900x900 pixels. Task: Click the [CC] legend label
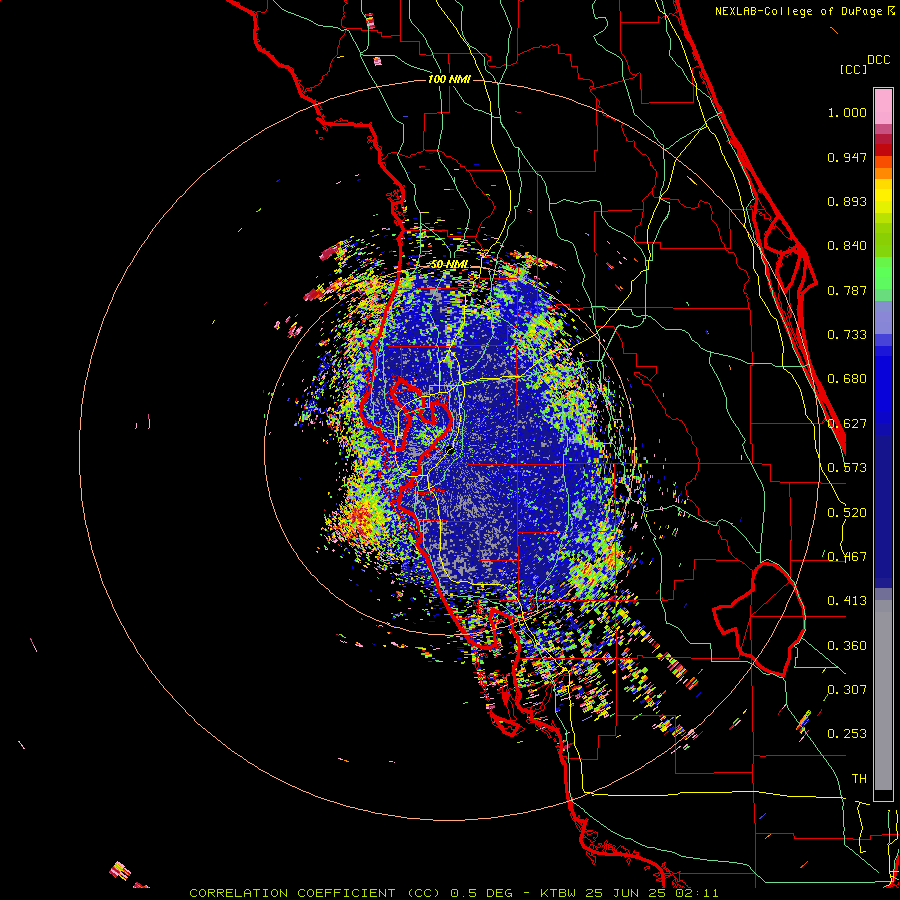853,69
